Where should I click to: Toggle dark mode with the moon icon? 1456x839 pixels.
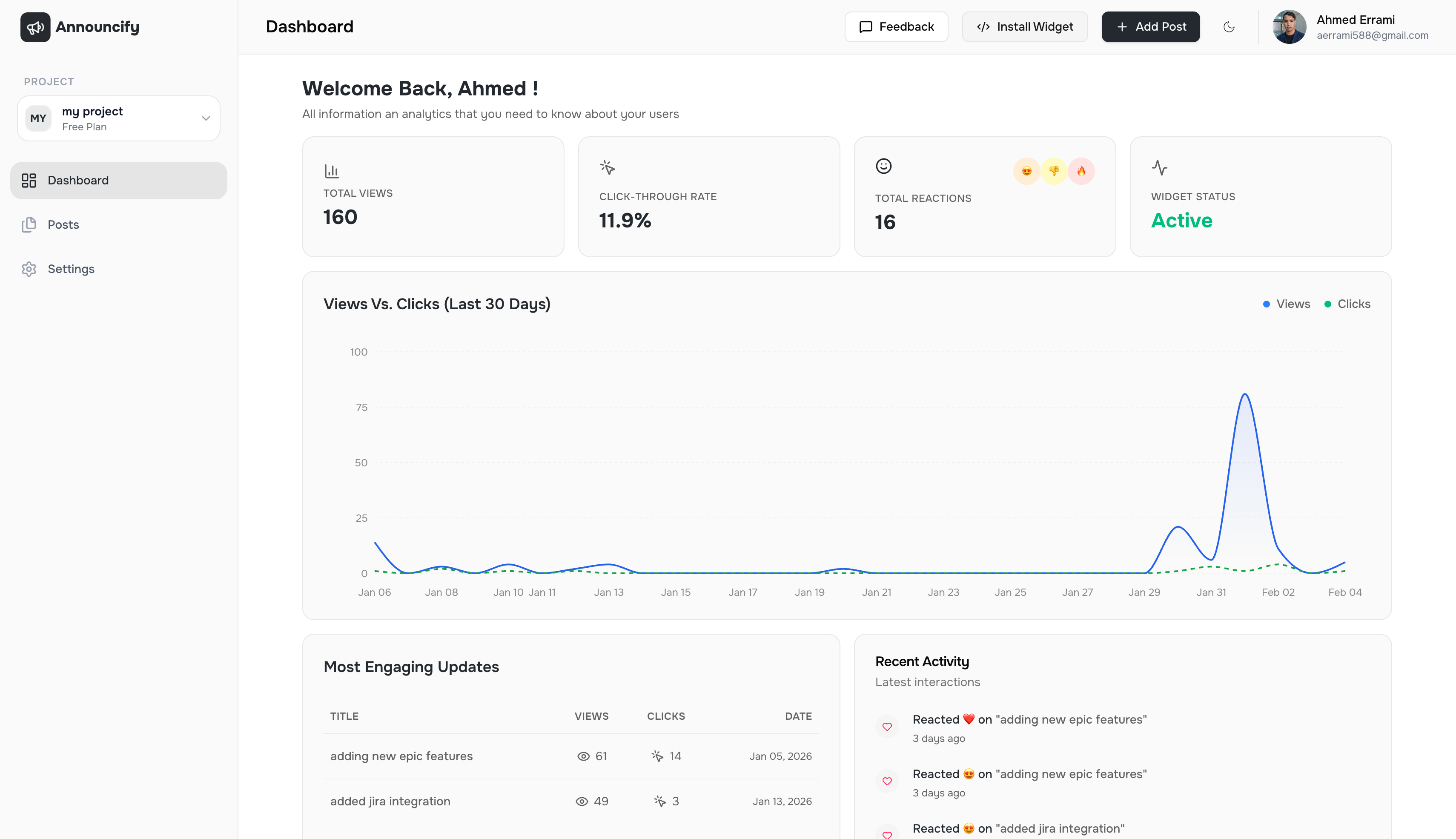tap(1229, 26)
